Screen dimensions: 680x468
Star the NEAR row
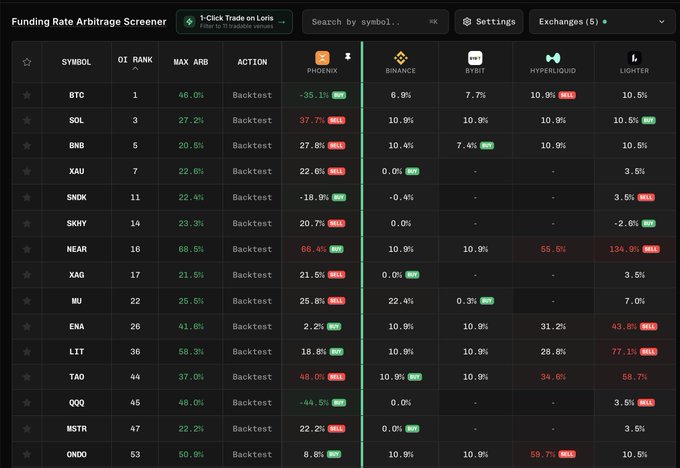click(x=27, y=249)
